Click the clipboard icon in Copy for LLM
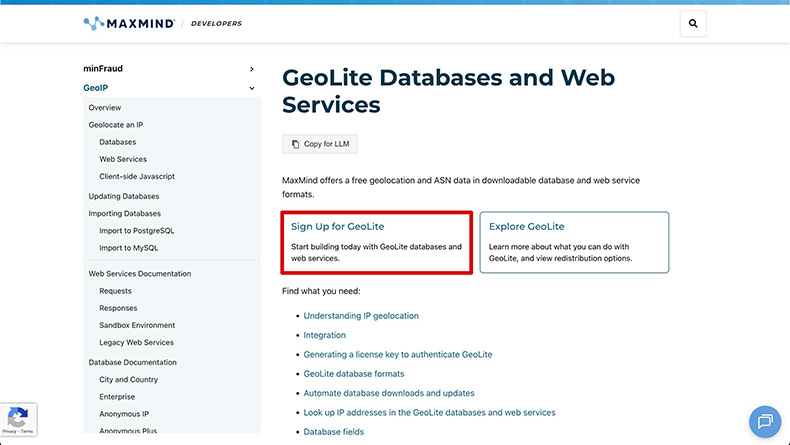The height and width of the screenshot is (445, 790). point(296,144)
